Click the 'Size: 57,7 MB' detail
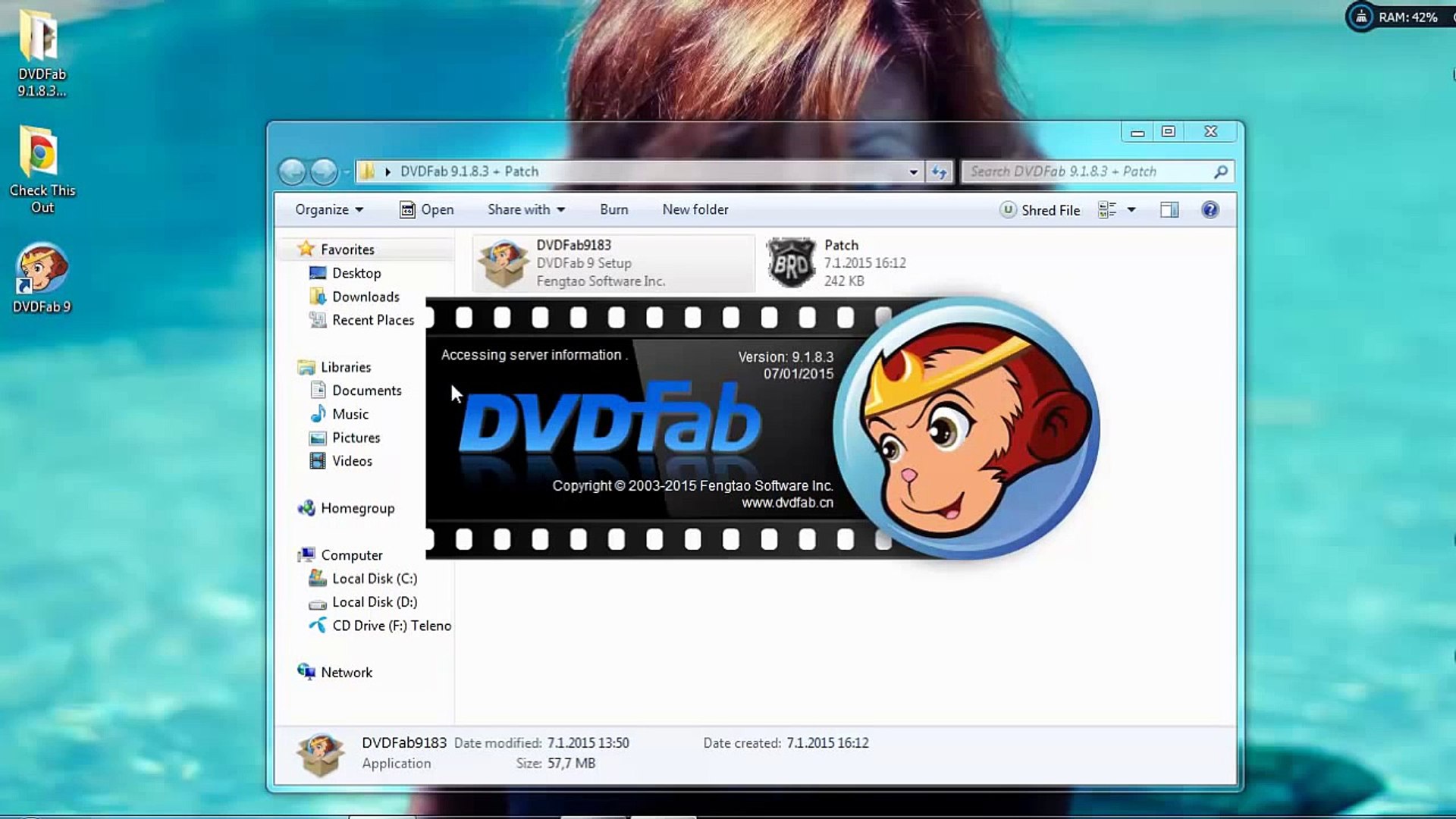 coord(555,764)
